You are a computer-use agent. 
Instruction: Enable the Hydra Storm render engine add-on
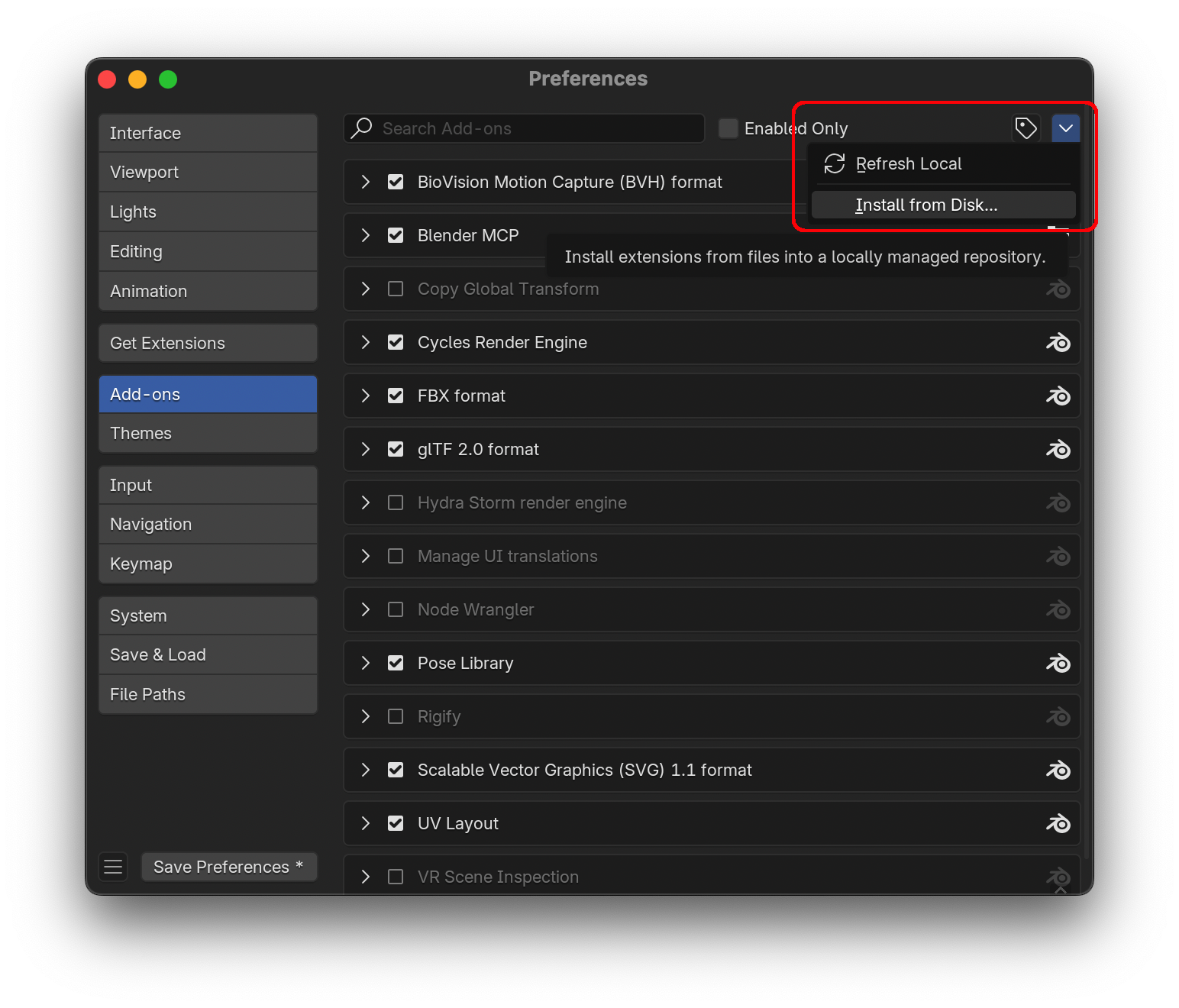coord(396,502)
